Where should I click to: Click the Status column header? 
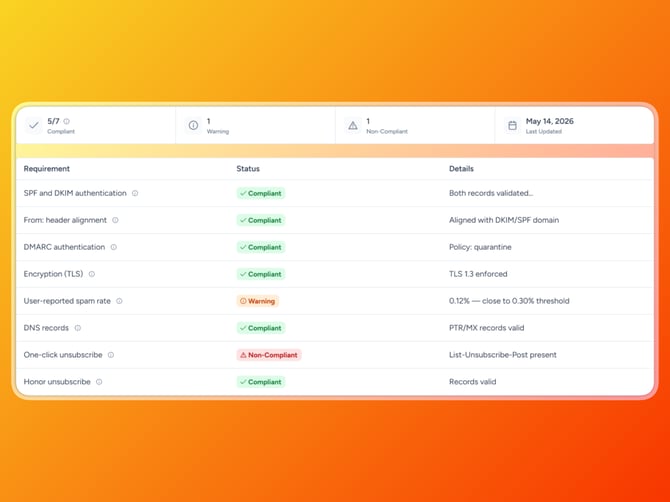point(248,169)
